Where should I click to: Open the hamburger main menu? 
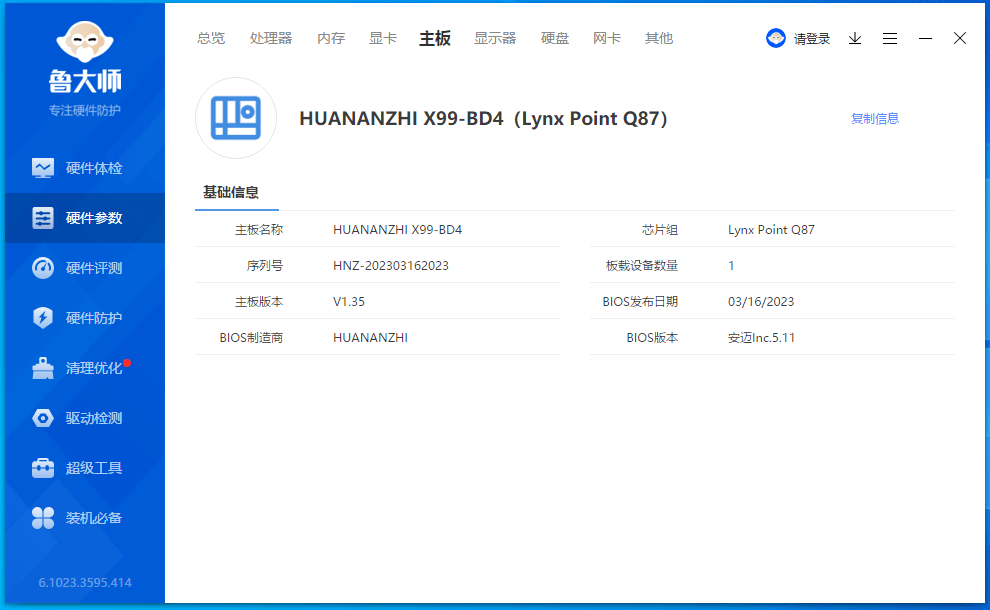tap(890, 39)
